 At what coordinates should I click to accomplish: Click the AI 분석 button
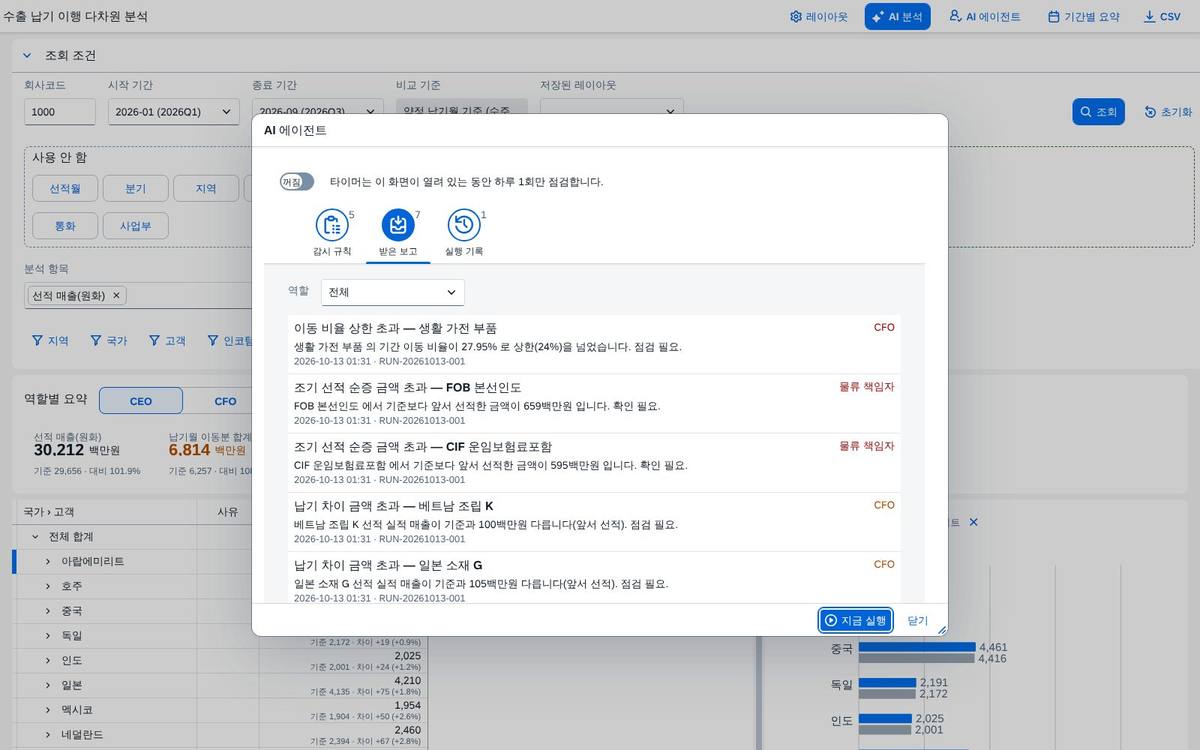tap(897, 17)
